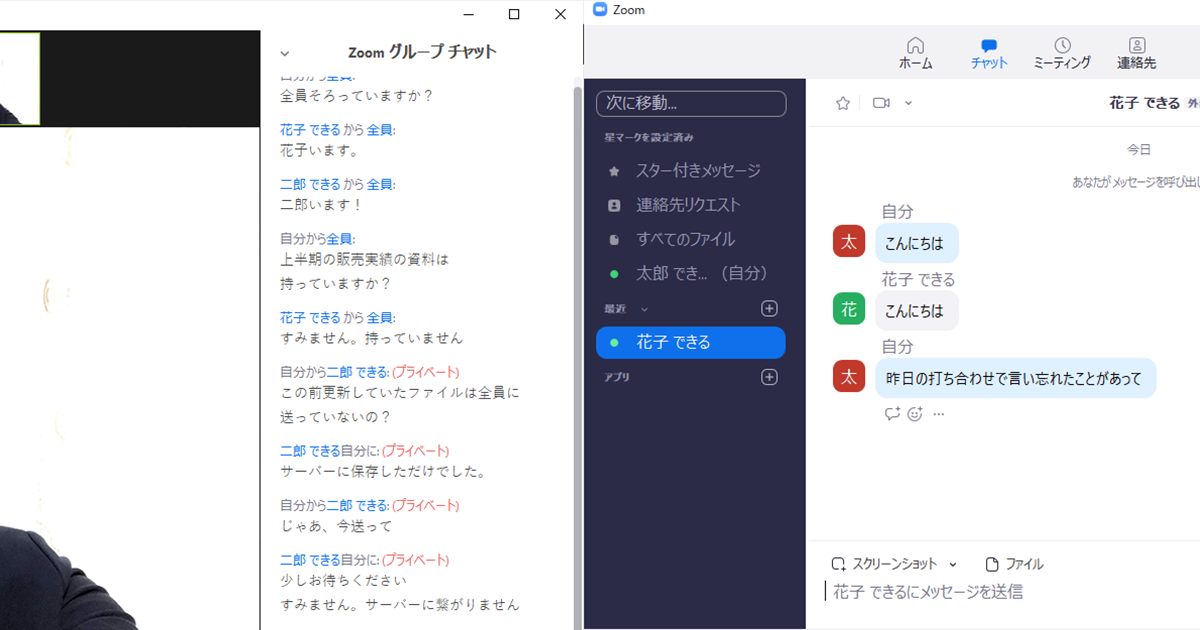Open more options (...) on the message
Screen dimensions: 1200x630
click(936, 413)
